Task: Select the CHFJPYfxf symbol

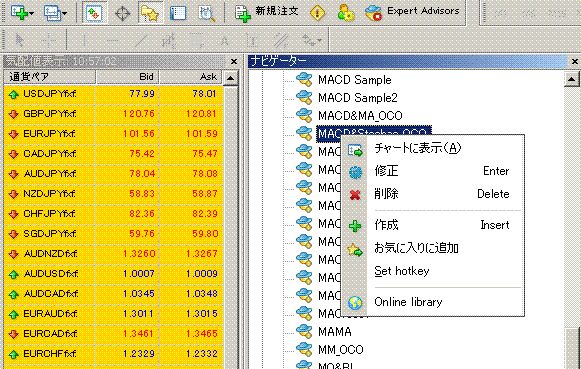Action: click(x=50, y=214)
